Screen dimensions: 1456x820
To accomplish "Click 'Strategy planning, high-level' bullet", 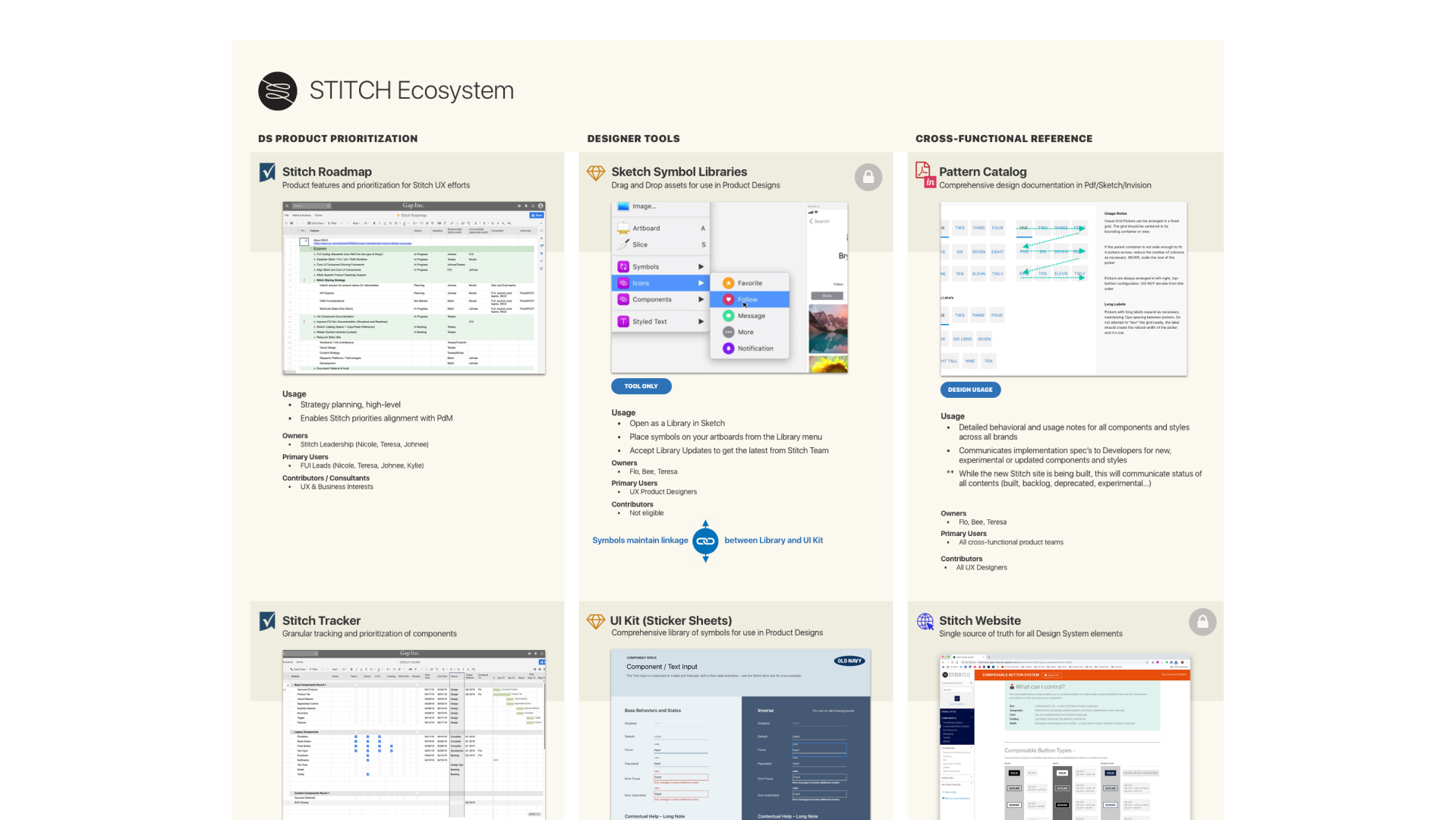I will tap(350, 405).
